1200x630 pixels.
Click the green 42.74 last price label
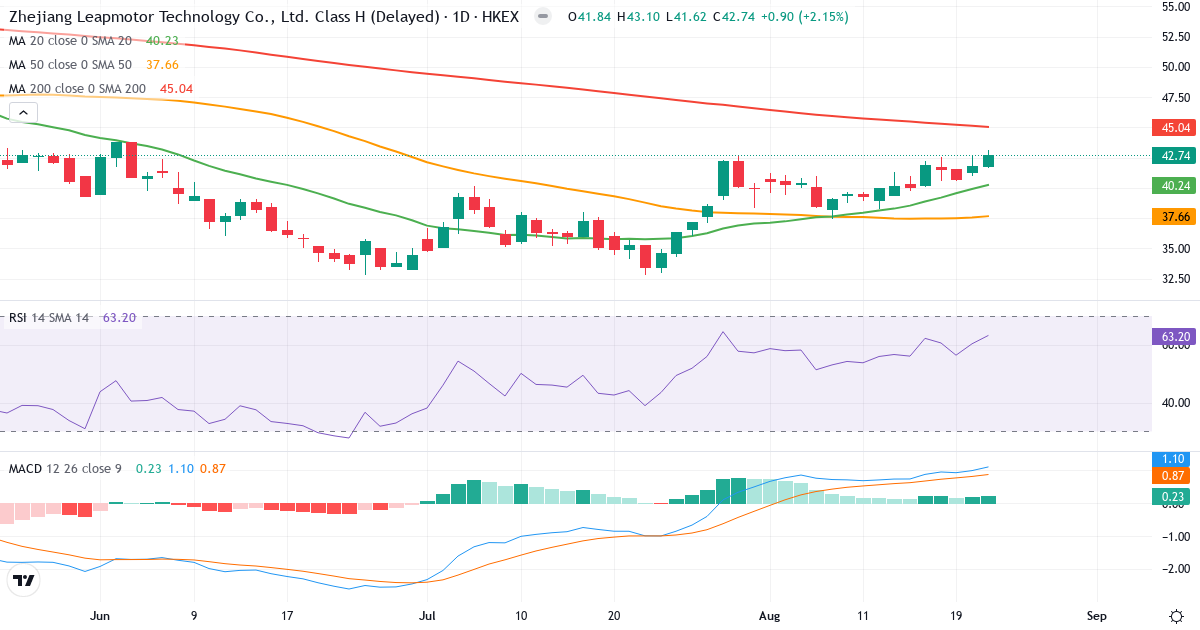click(1175, 155)
